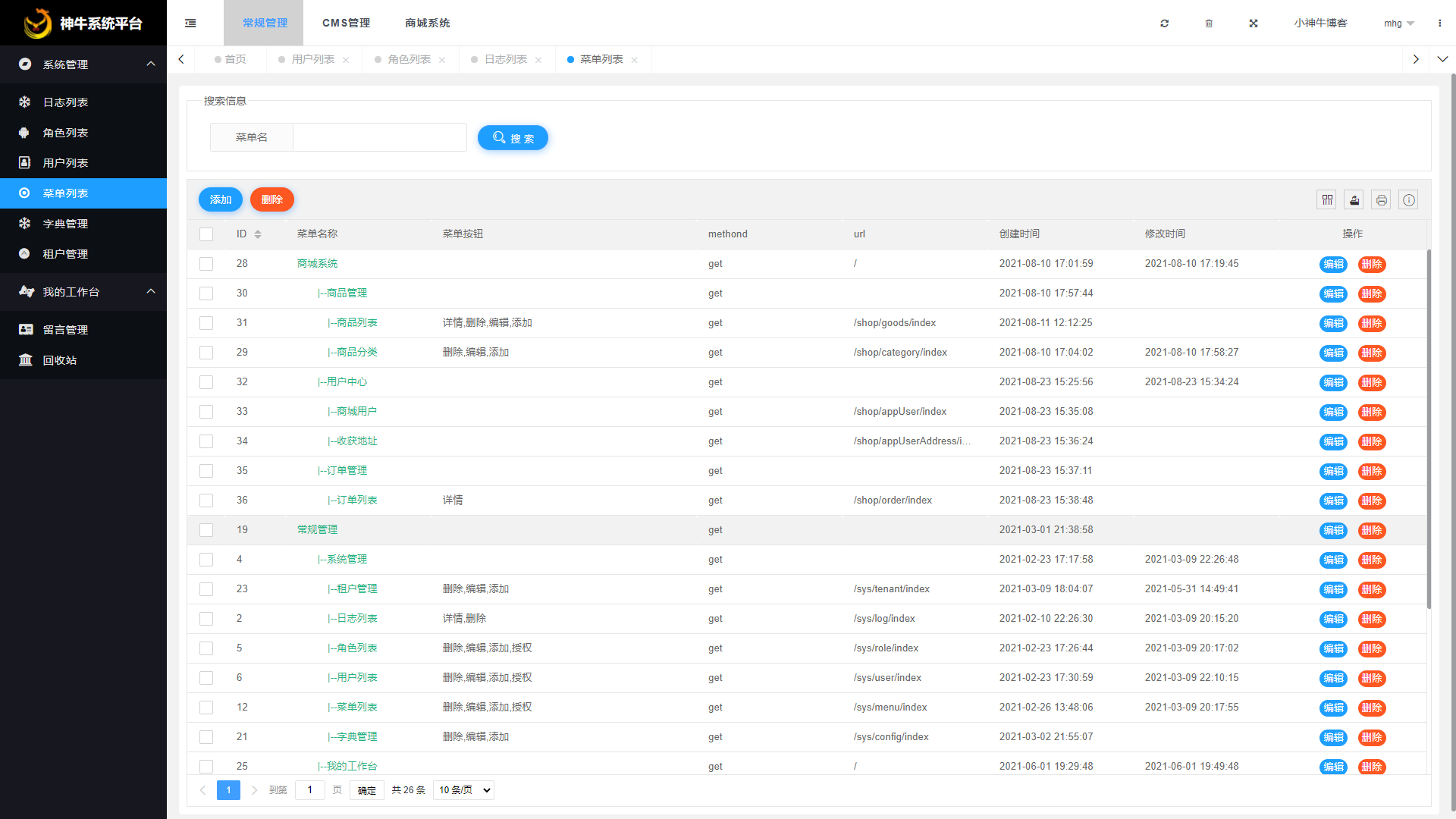Enter fullscreen with the expand icon
1456x819 pixels.
click(1254, 24)
